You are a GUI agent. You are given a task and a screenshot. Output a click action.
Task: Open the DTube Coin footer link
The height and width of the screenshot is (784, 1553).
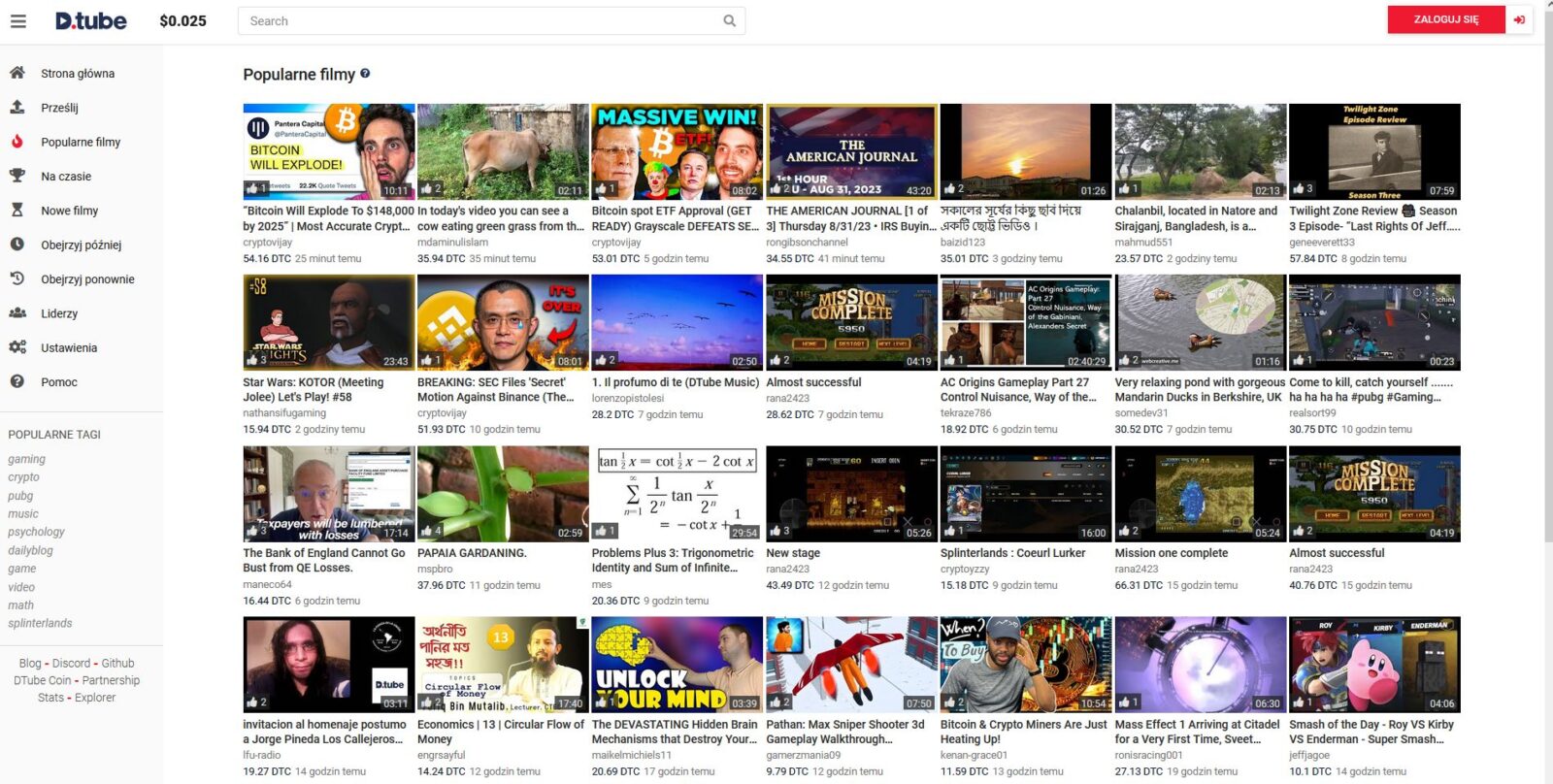43,680
